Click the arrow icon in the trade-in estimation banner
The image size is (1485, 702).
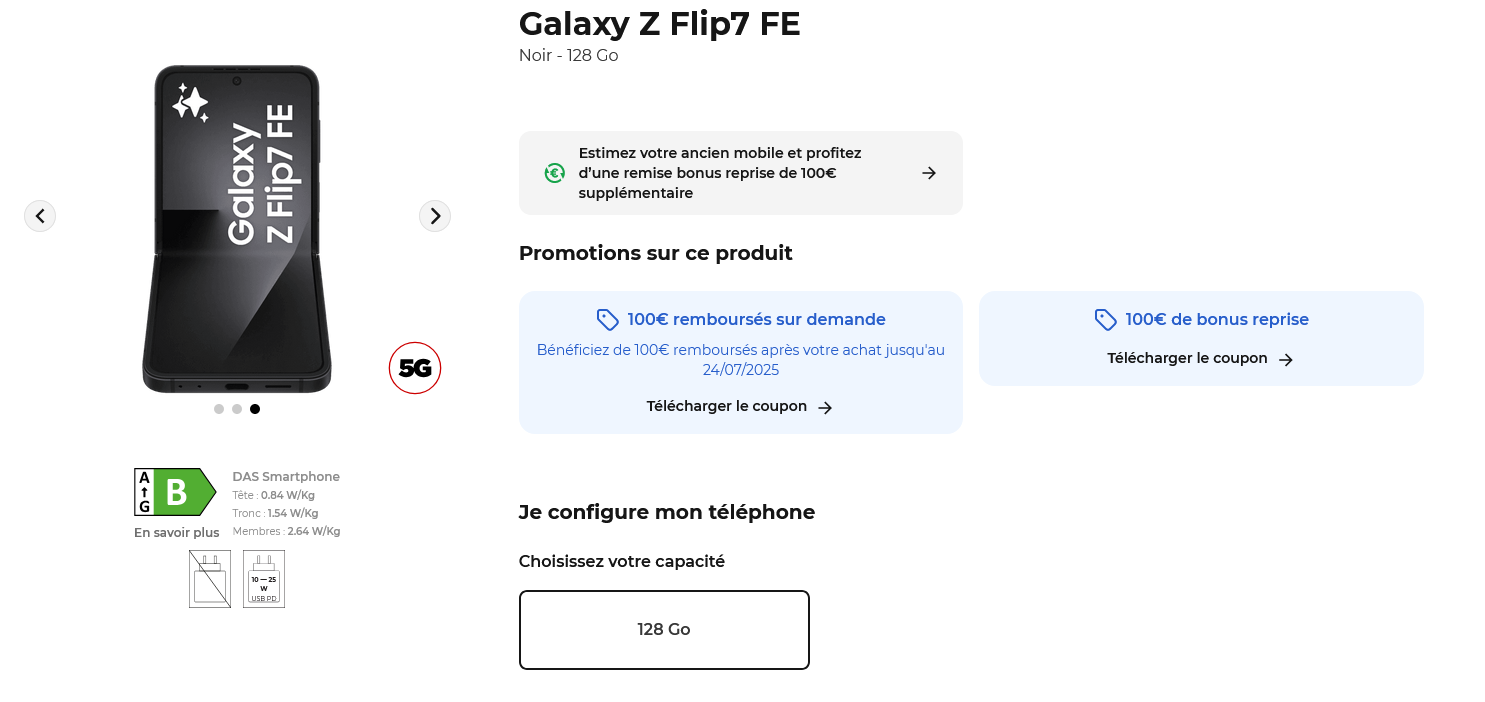tap(928, 173)
